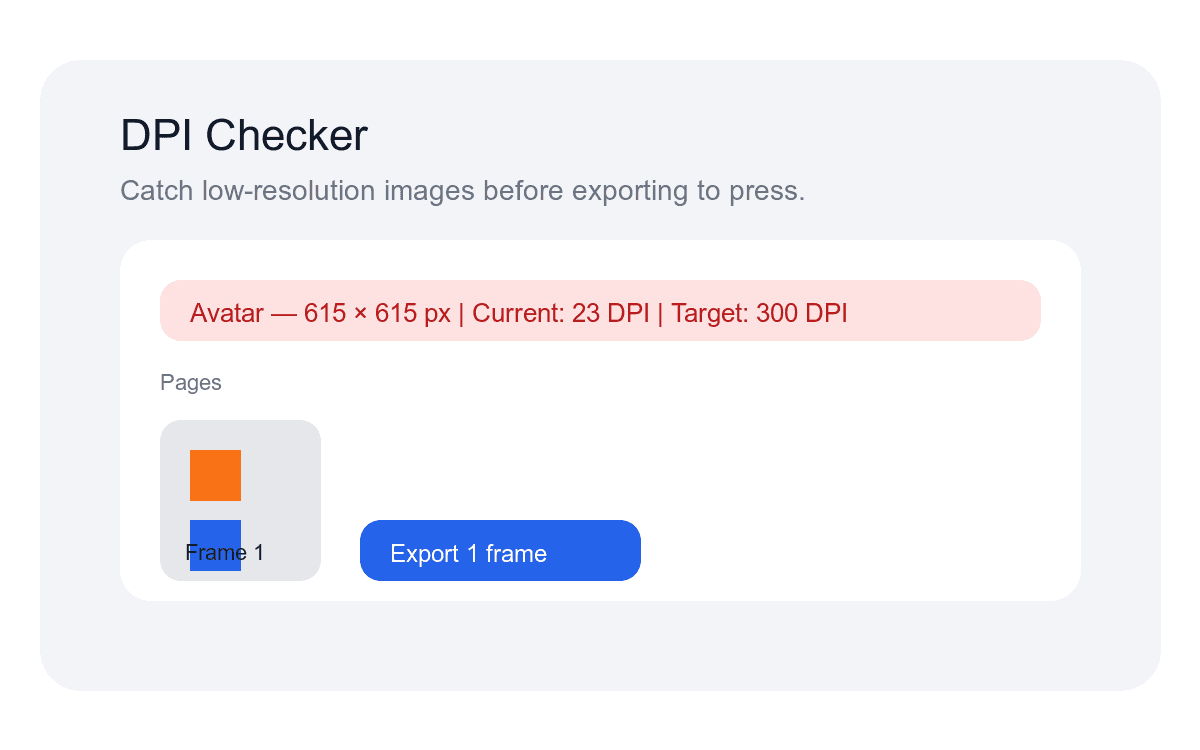This screenshot has height=750, width=1200.
Task: Click the Export 1 frame button
Action: click(x=500, y=551)
